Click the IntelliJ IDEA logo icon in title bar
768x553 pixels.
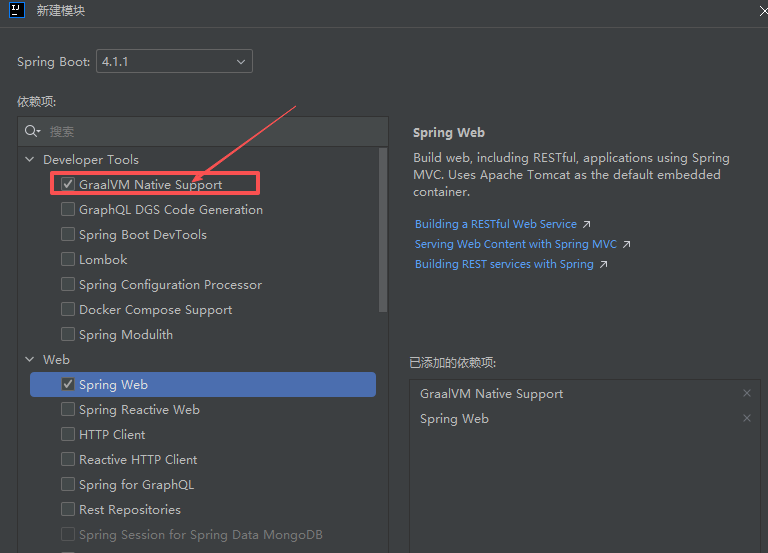tap(17, 10)
